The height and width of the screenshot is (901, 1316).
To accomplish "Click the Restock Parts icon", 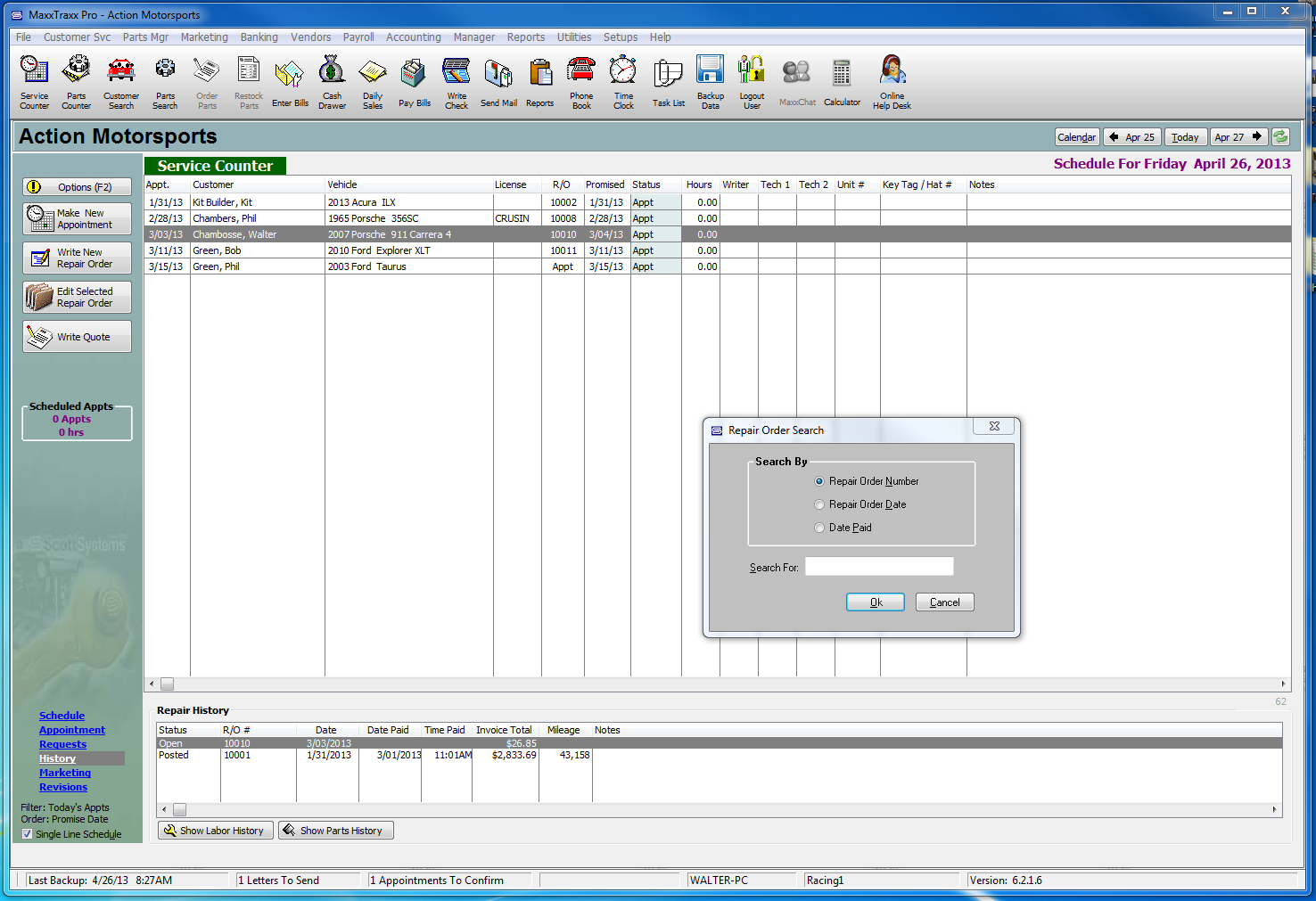I will point(249,81).
